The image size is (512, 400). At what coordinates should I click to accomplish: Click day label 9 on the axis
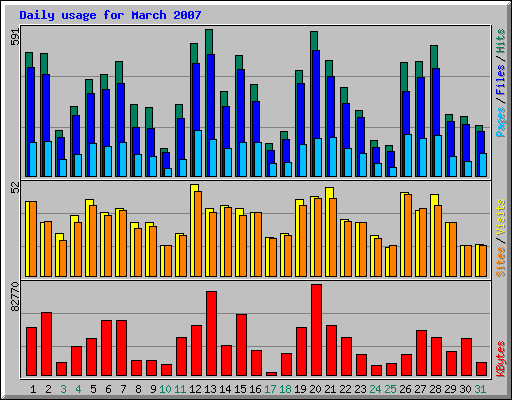pyautogui.click(x=153, y=389)
